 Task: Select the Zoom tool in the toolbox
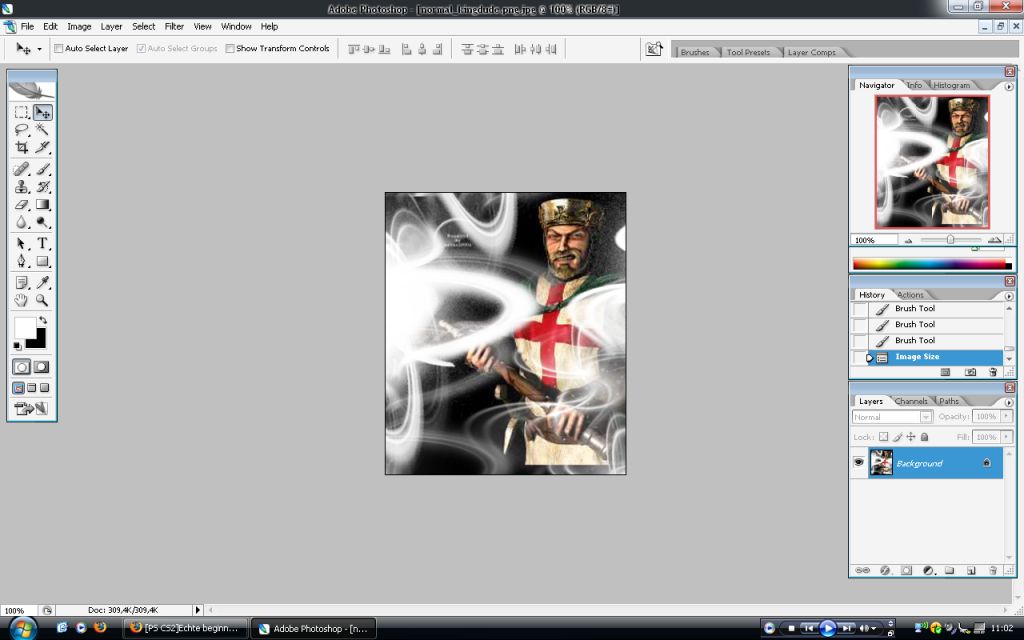42,300
